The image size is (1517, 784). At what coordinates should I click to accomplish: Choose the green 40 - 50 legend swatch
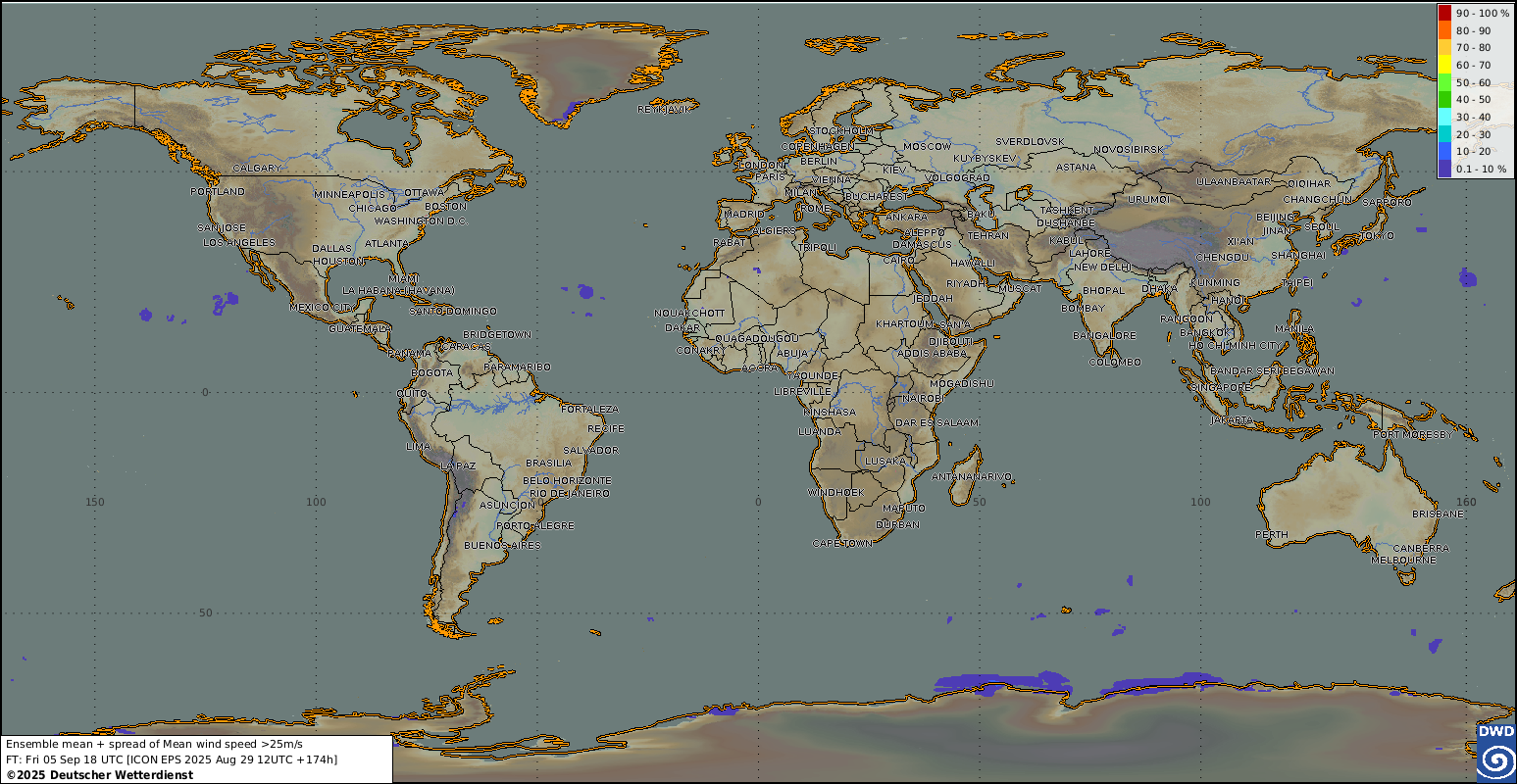[x=1444, y=100]
